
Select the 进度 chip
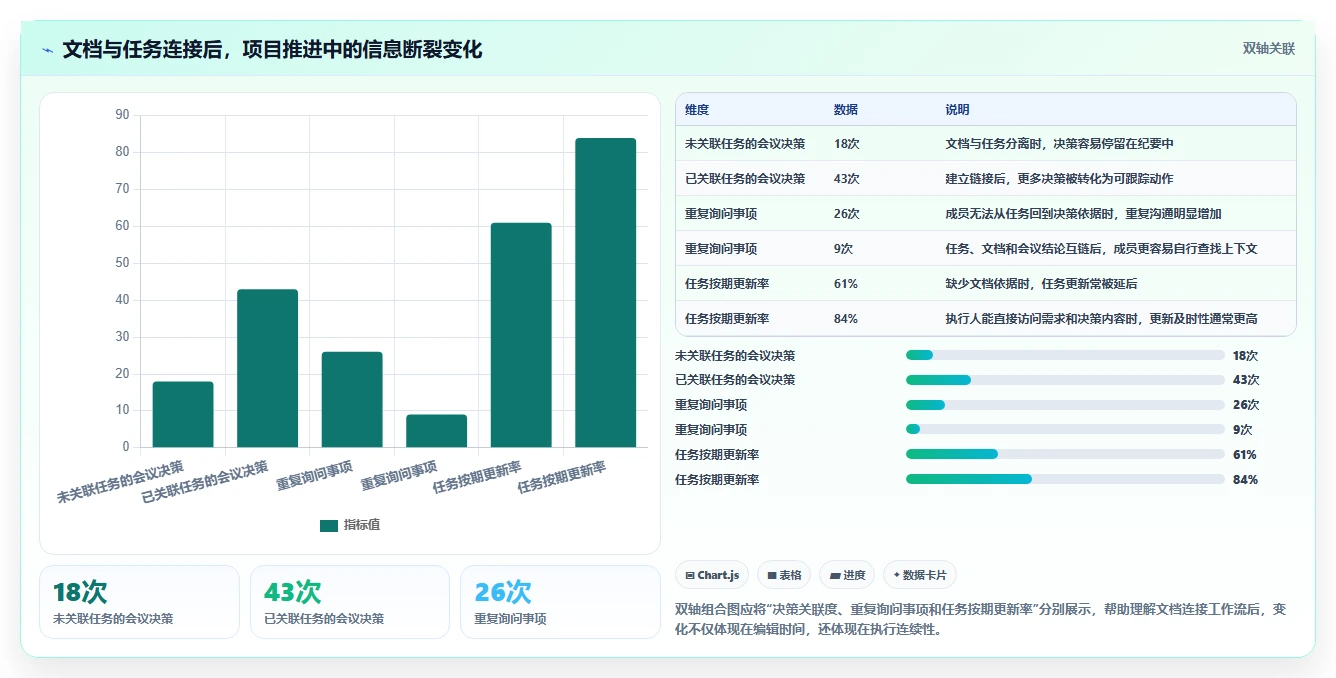pos(846,575)
